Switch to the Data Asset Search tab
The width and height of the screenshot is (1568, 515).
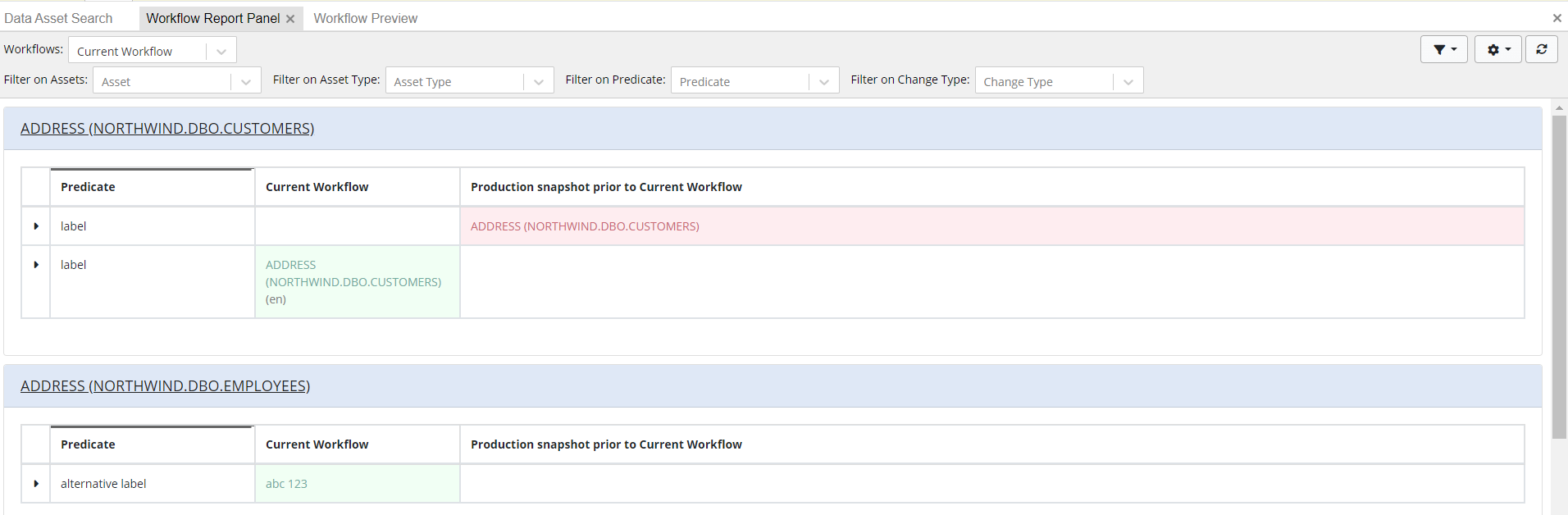tap(58, 18)
